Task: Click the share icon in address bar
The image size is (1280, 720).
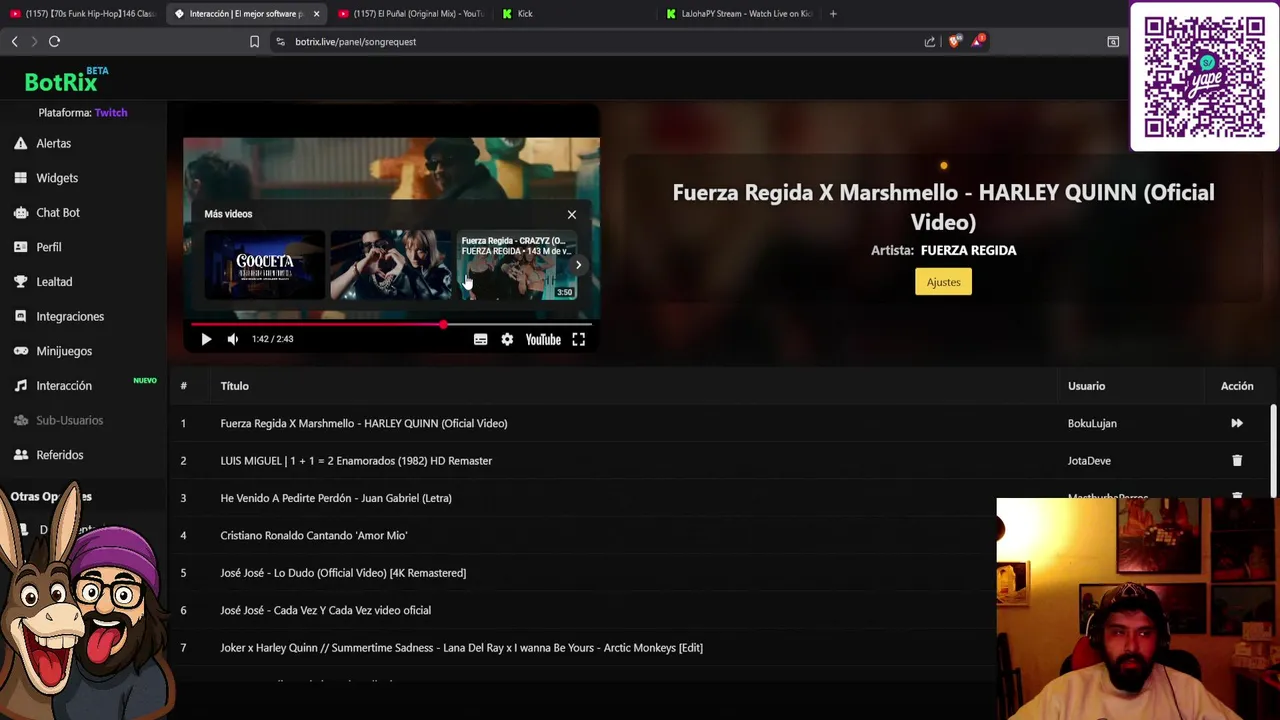Action: pyautogui.click(x=930, y=42)
